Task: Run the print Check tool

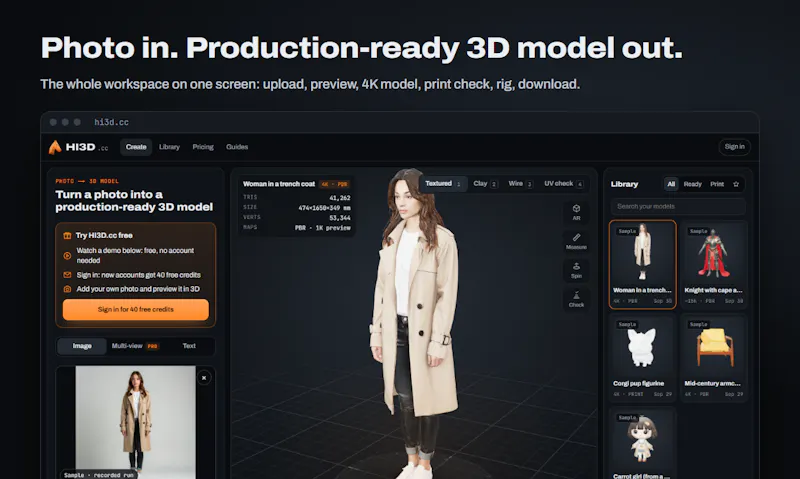Action: tap(576, 299)
